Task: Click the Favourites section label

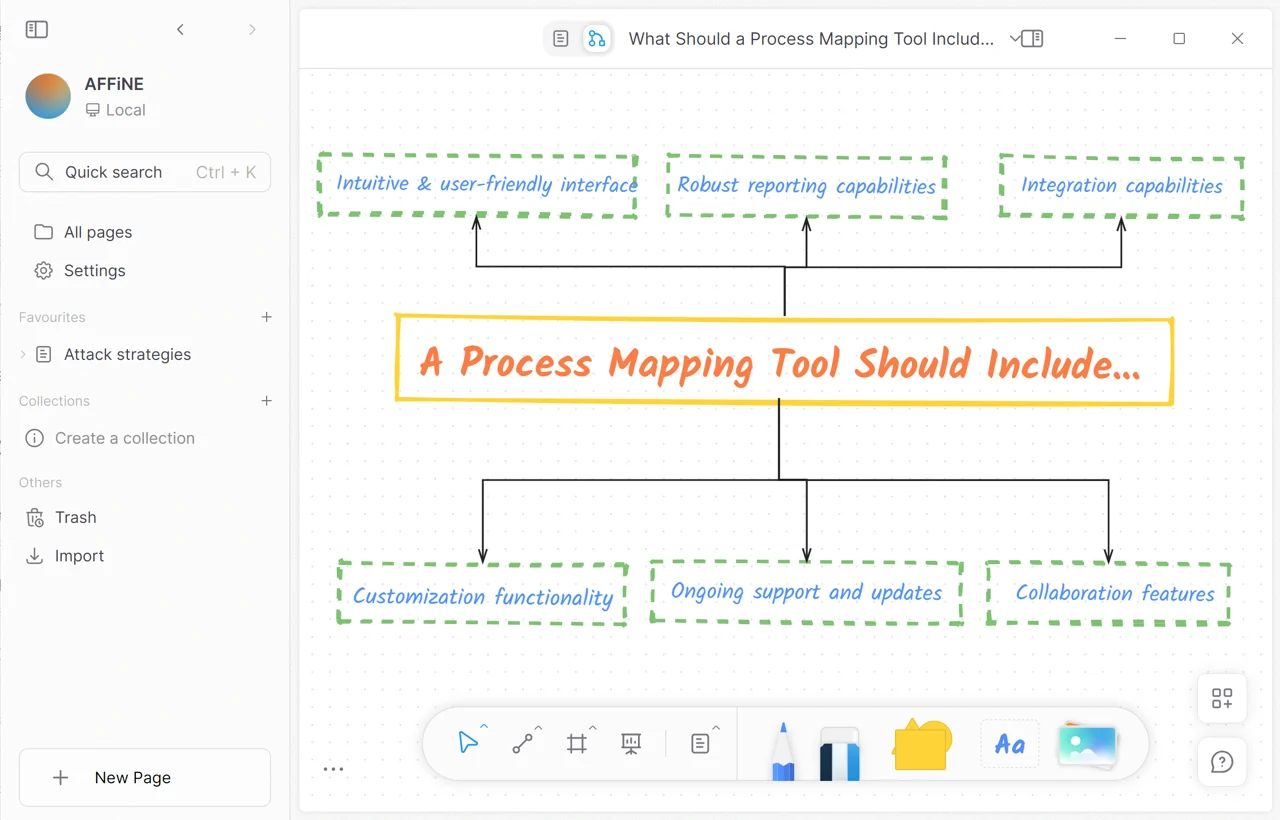Action: point(52,317)
